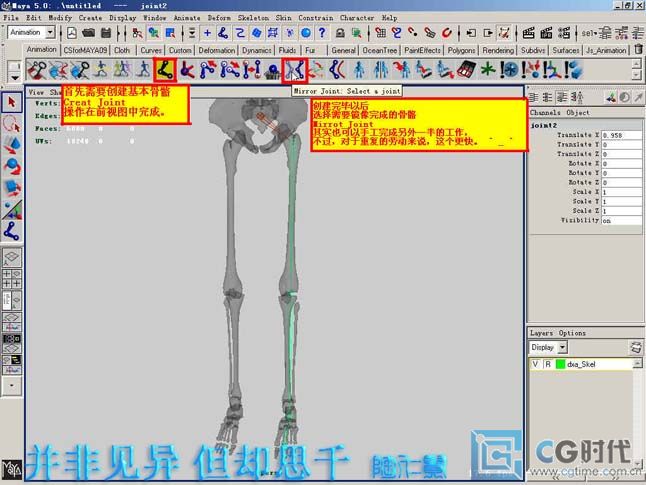Open the Deform menu
Screen dimensions: 646x485
[x=219, y=18]
